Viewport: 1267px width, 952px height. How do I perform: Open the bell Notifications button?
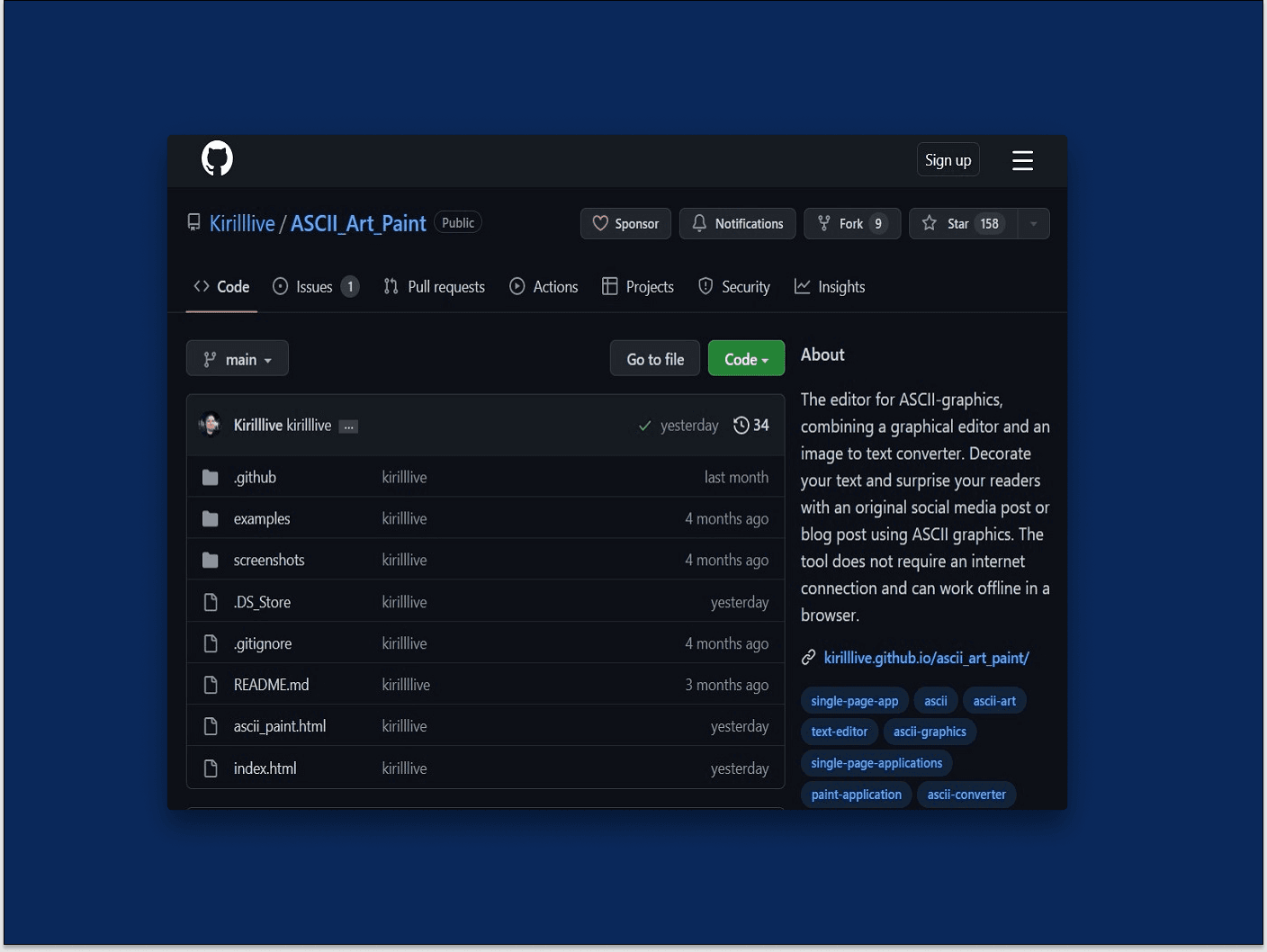(737, 223)
